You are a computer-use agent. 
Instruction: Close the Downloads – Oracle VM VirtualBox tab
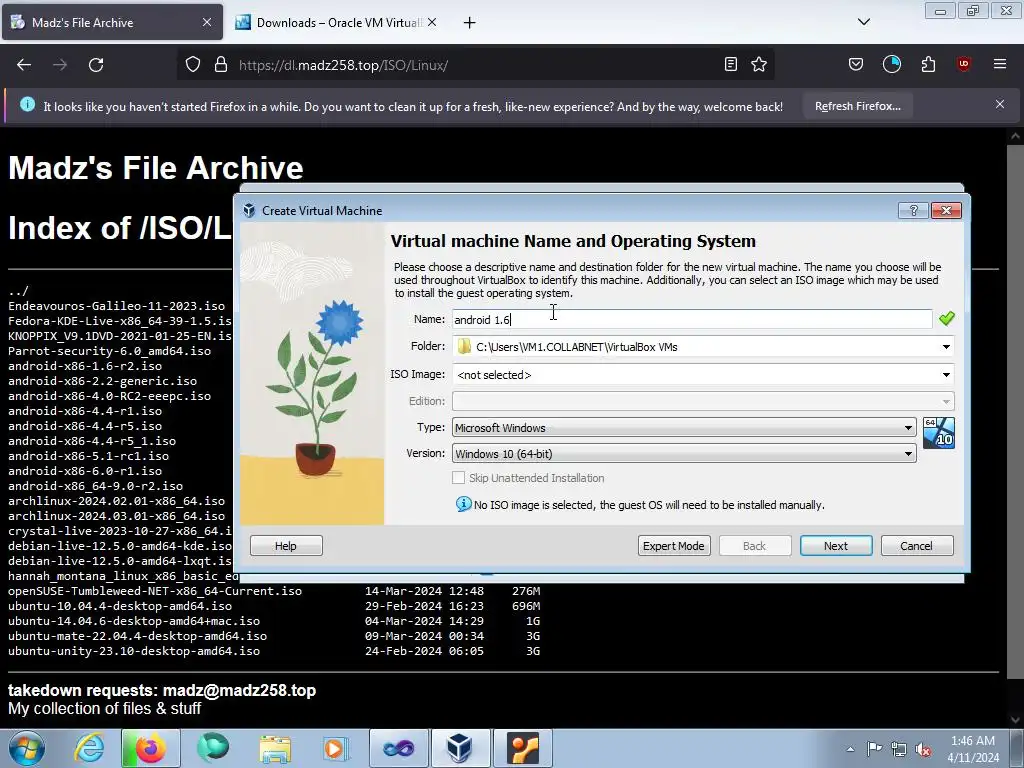432,22
